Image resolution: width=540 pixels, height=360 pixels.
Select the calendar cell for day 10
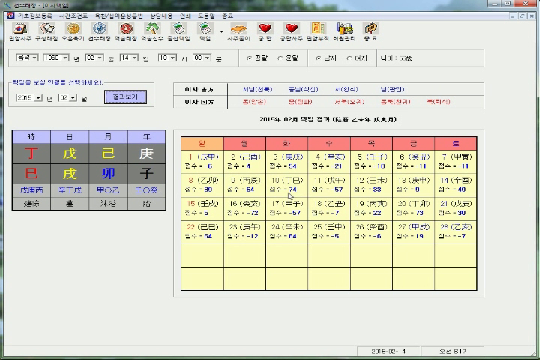coord(287,185)
